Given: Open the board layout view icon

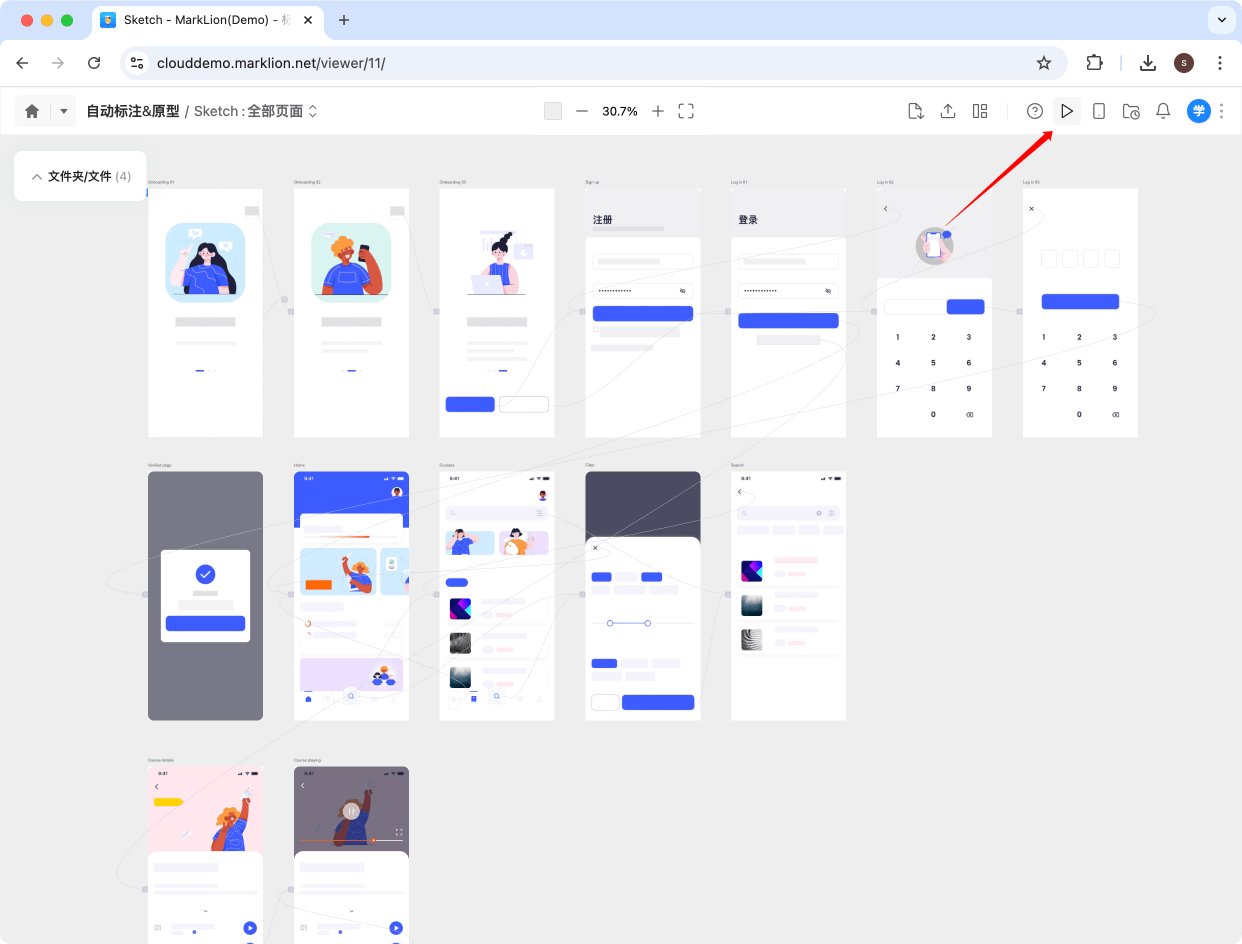Looking at the screenshot, I should click(979, 111).
